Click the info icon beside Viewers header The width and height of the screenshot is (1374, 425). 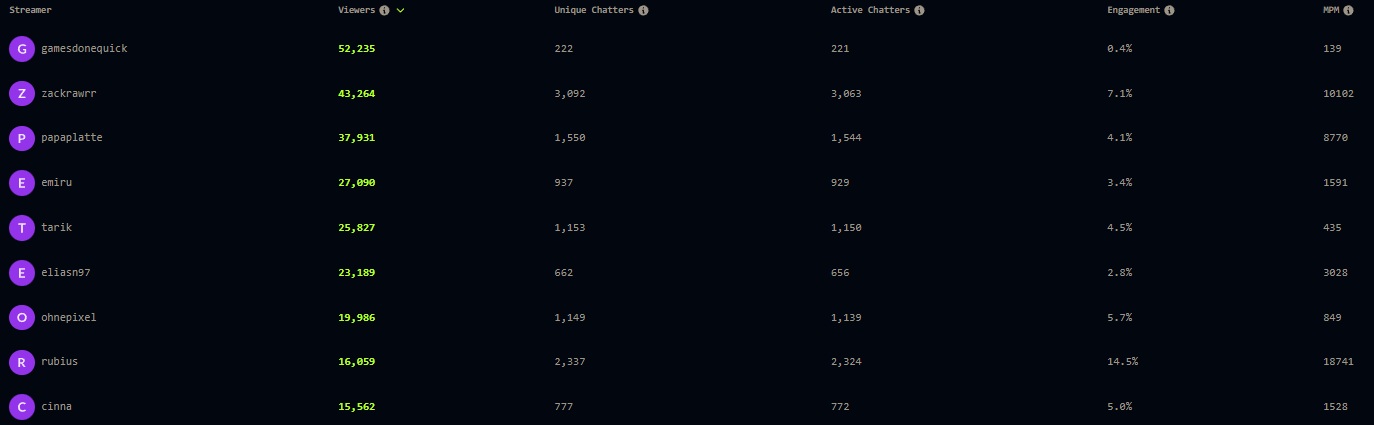pyautogui.click(x=384, y=10)
